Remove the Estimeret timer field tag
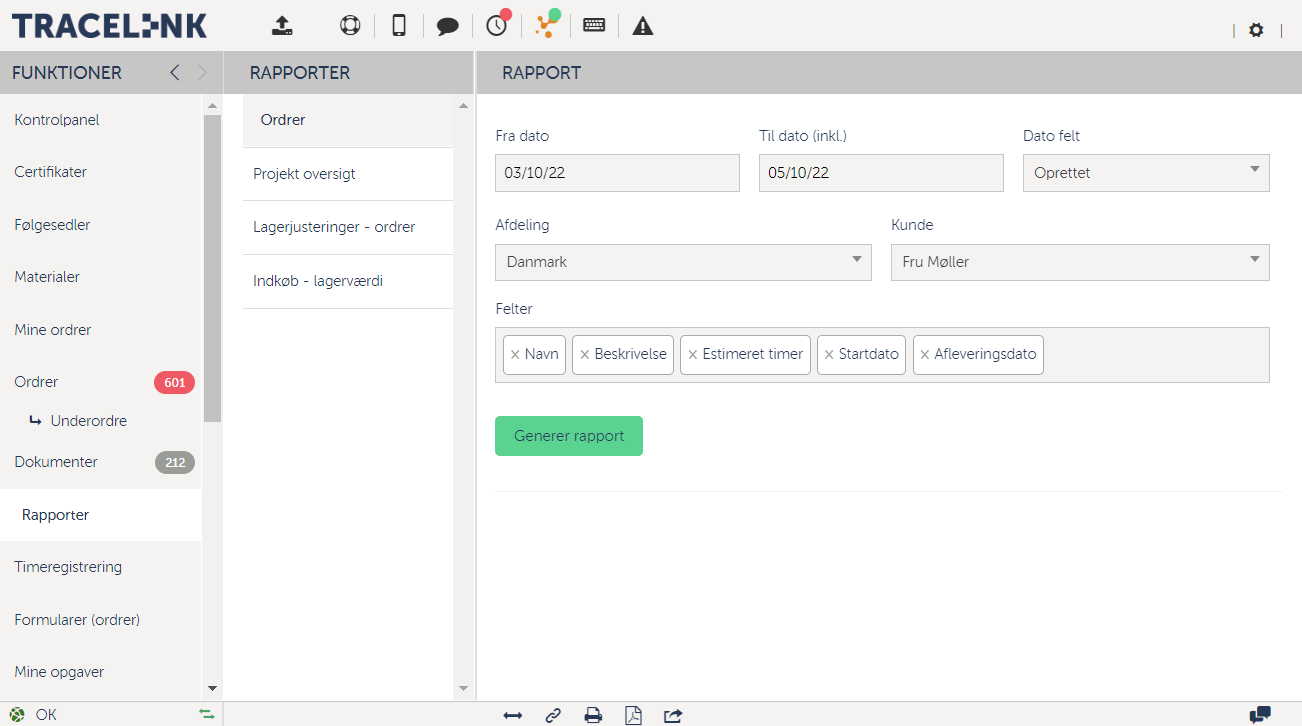This screenshot has width=1302, height=726. [x=692, y=355]
